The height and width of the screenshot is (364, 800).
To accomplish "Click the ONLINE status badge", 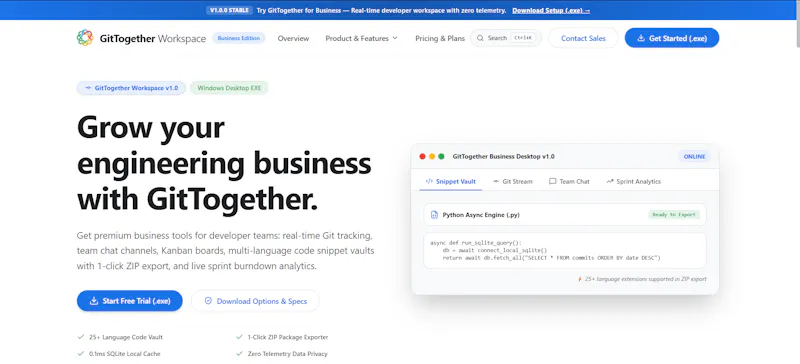I will coord(694,157).
